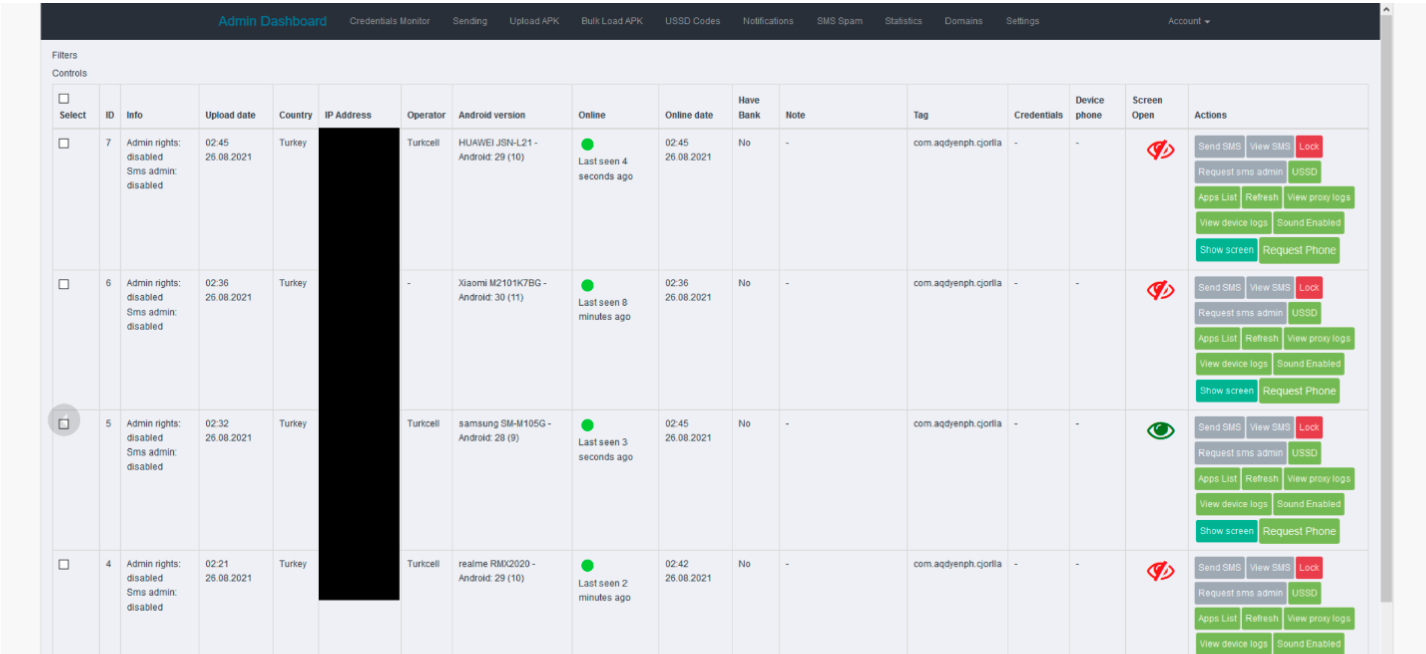Click 'HUAWEI JSN-L21' Android version cell
This screenshot has width=1426, height=654.
pos(498,150)
